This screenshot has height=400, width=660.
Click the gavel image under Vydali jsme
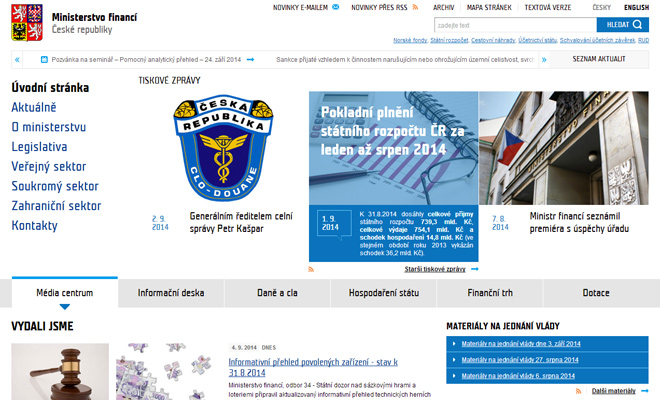point(60,372)
